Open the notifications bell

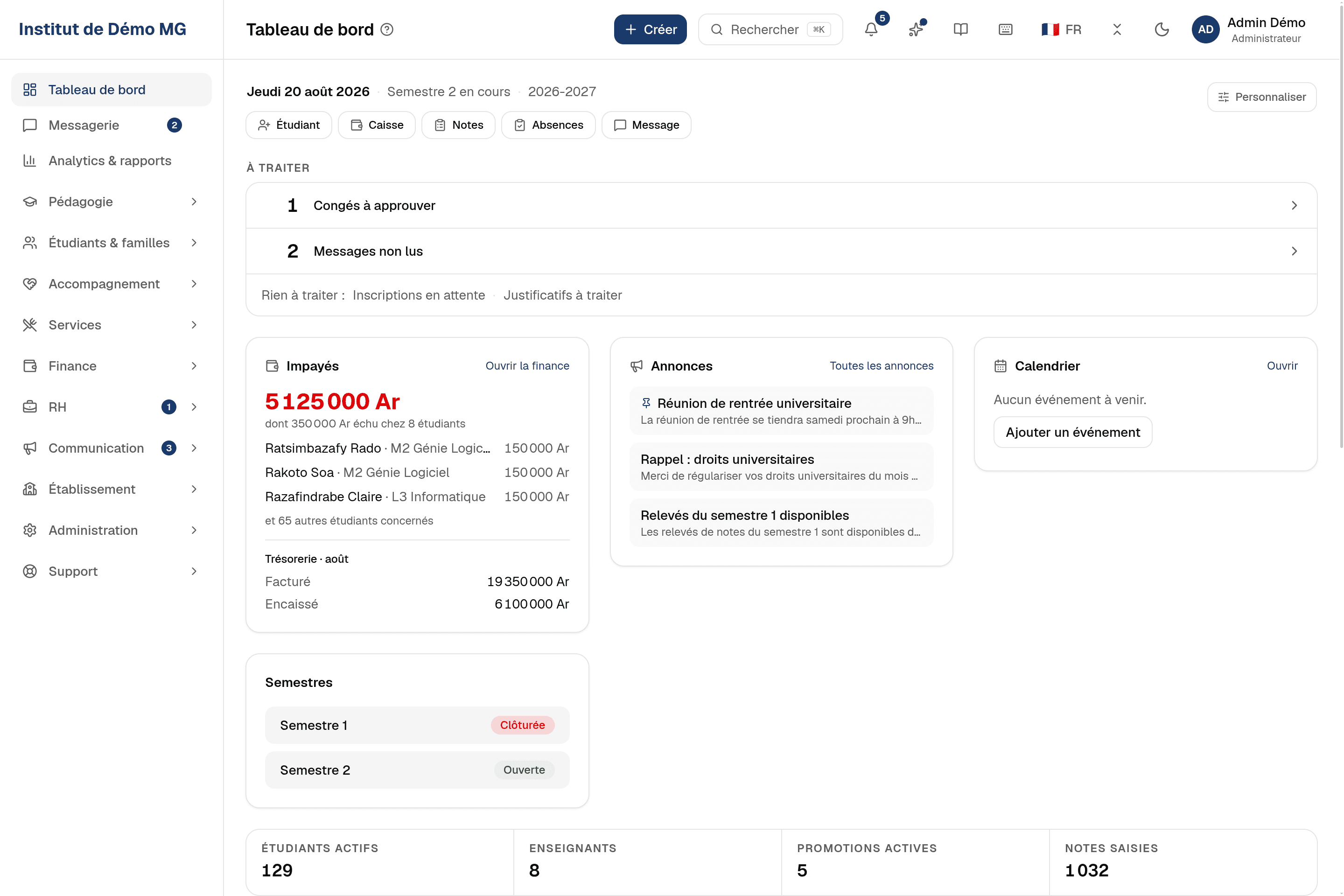871,29
